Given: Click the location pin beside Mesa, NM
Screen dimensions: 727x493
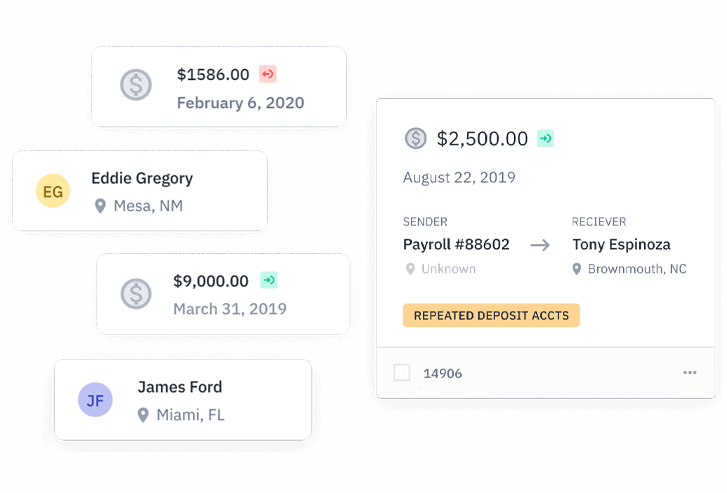Looking at the screenshot, I should (x=100, y=206).
